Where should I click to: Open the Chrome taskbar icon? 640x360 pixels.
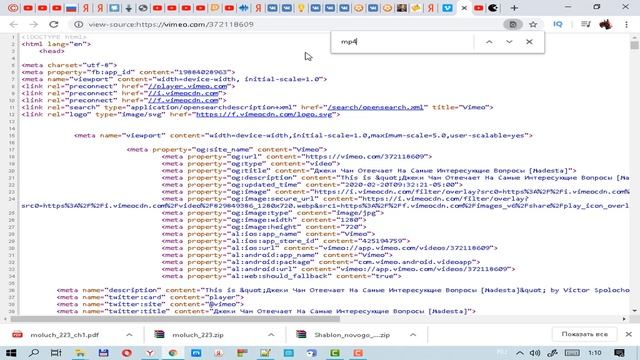point(173,353)
